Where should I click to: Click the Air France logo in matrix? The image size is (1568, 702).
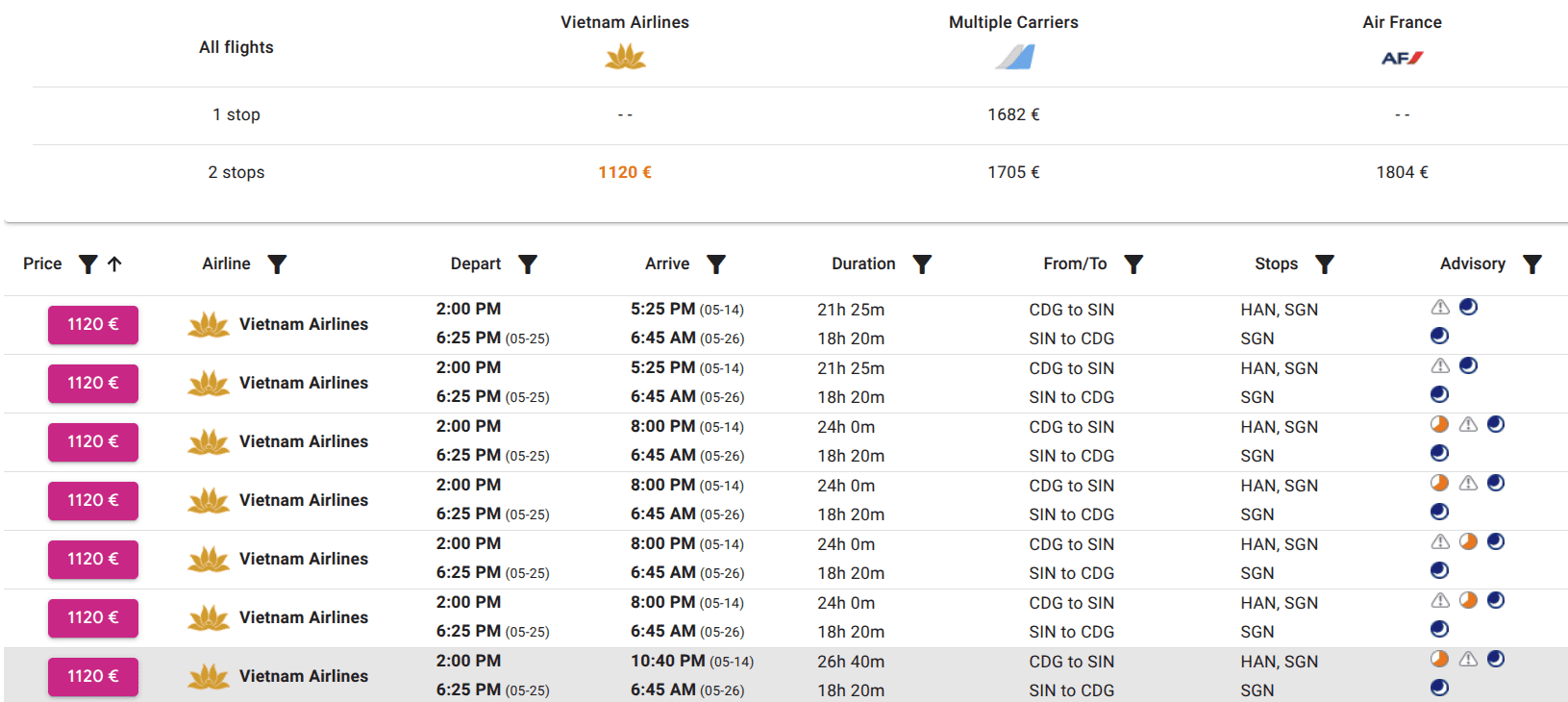(1402, 59)
